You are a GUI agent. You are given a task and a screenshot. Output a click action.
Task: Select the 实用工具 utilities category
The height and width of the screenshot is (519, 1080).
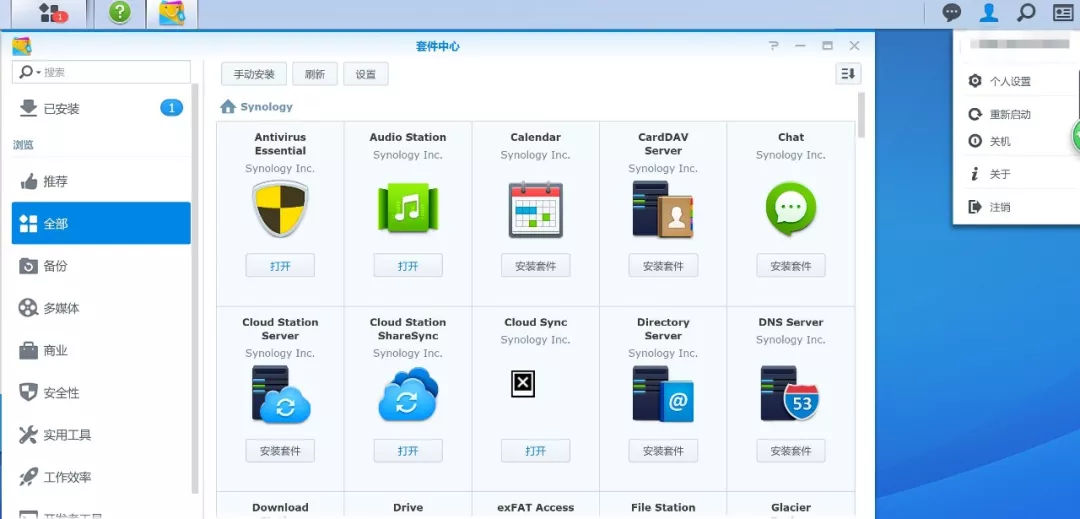[x=101, y=435]
